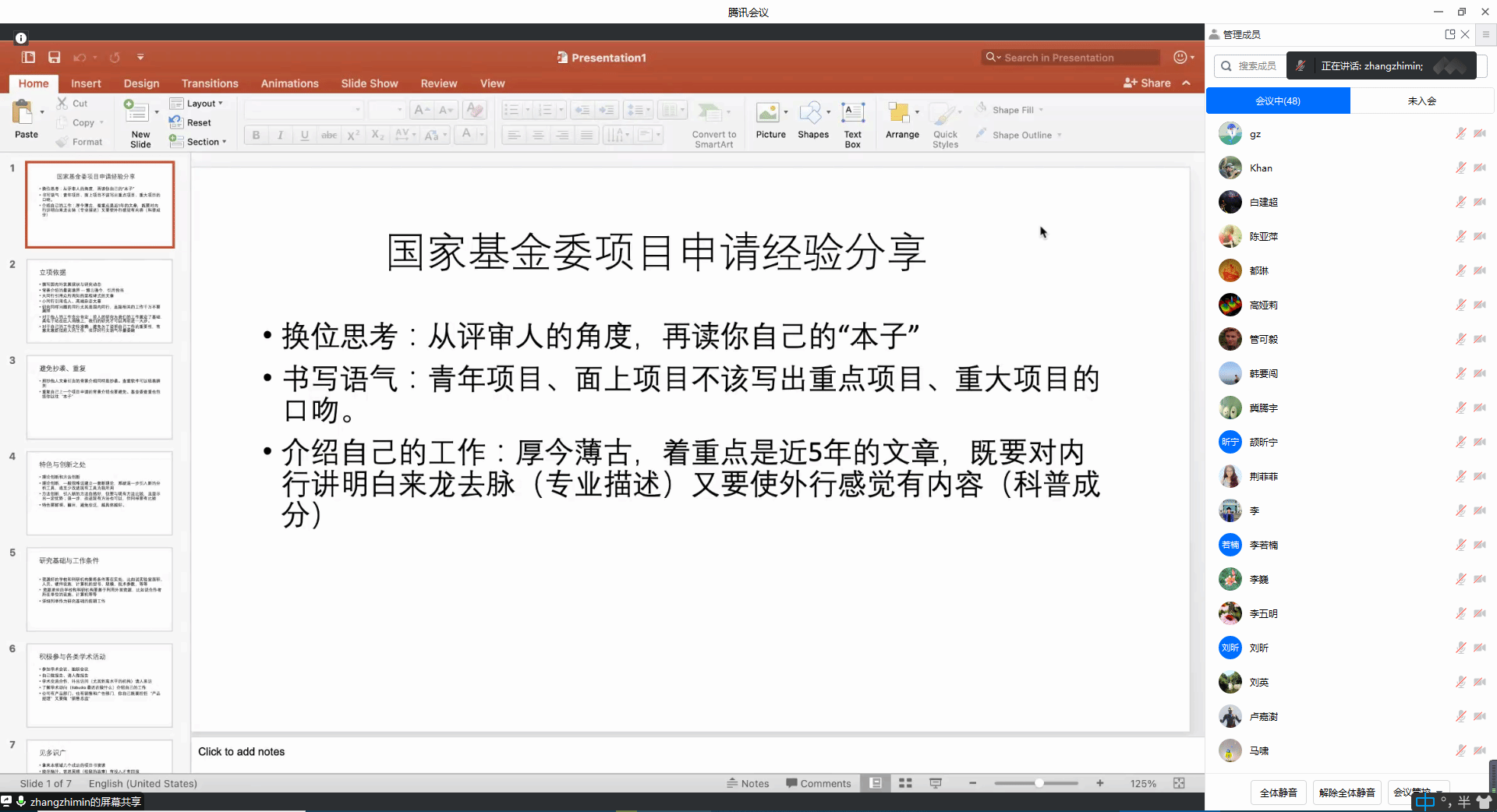Toggle microphone mute for gz
The width and height of the screenshot is (1497, 812).
click(x=1460, y=133)
